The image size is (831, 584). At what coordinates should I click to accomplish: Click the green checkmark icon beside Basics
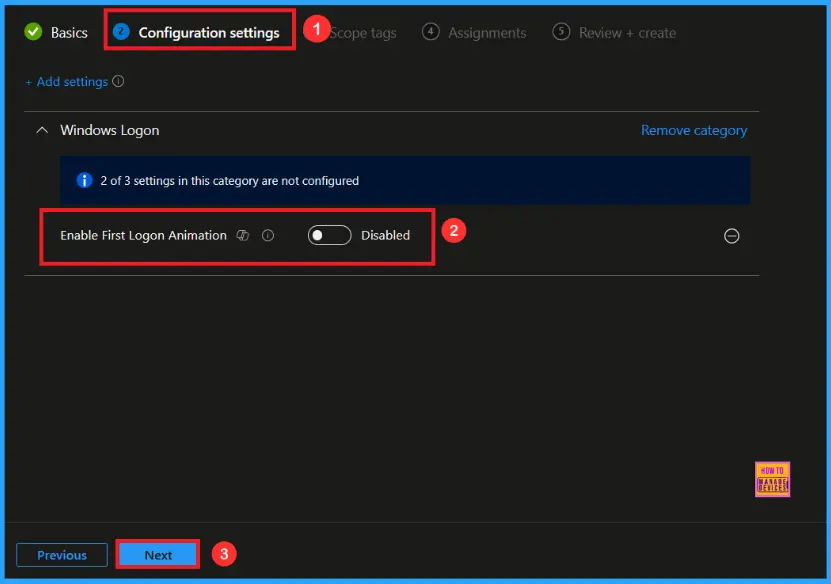click(33, 32)
